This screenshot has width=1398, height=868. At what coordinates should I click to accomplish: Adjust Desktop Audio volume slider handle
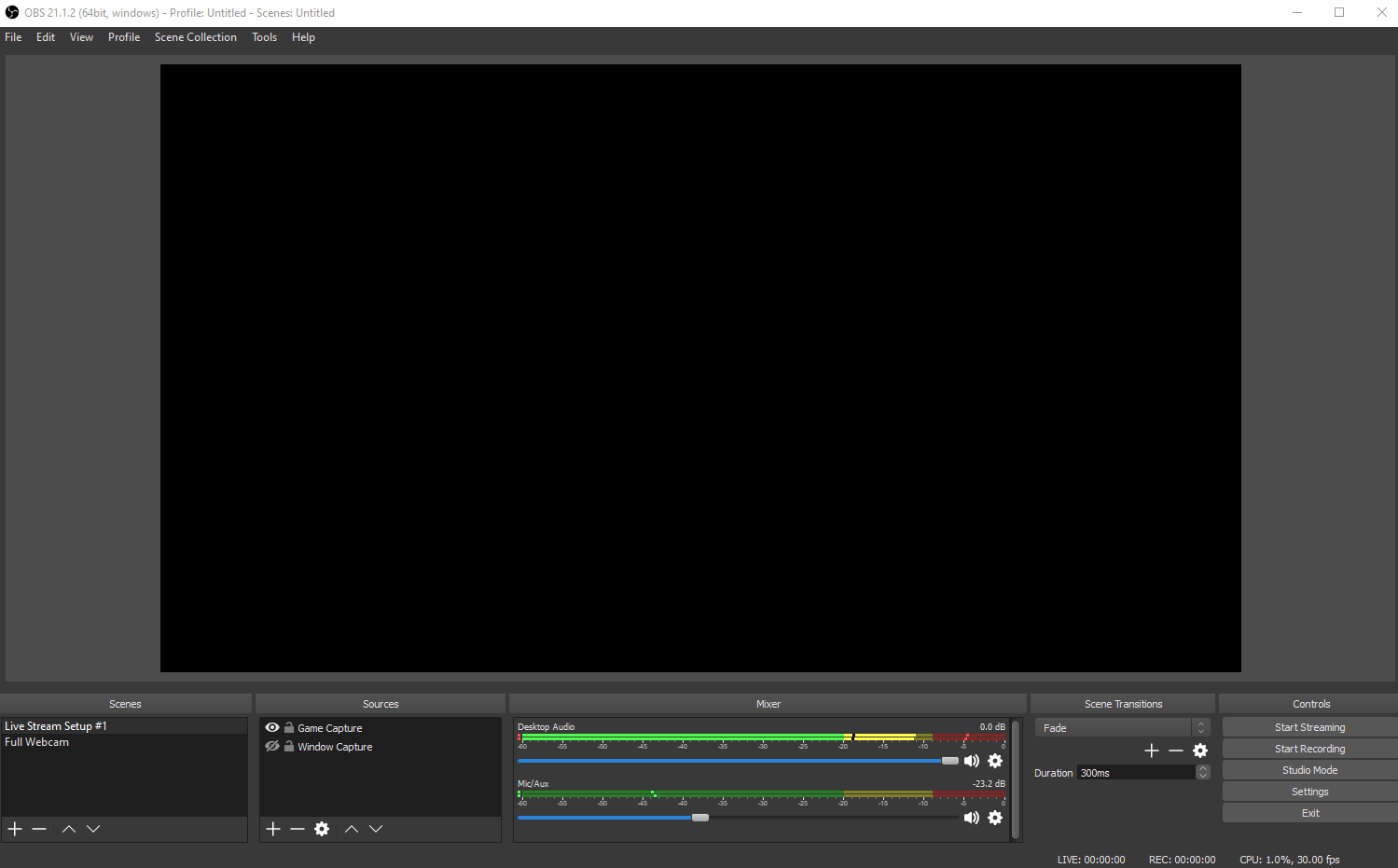(950, 761)
